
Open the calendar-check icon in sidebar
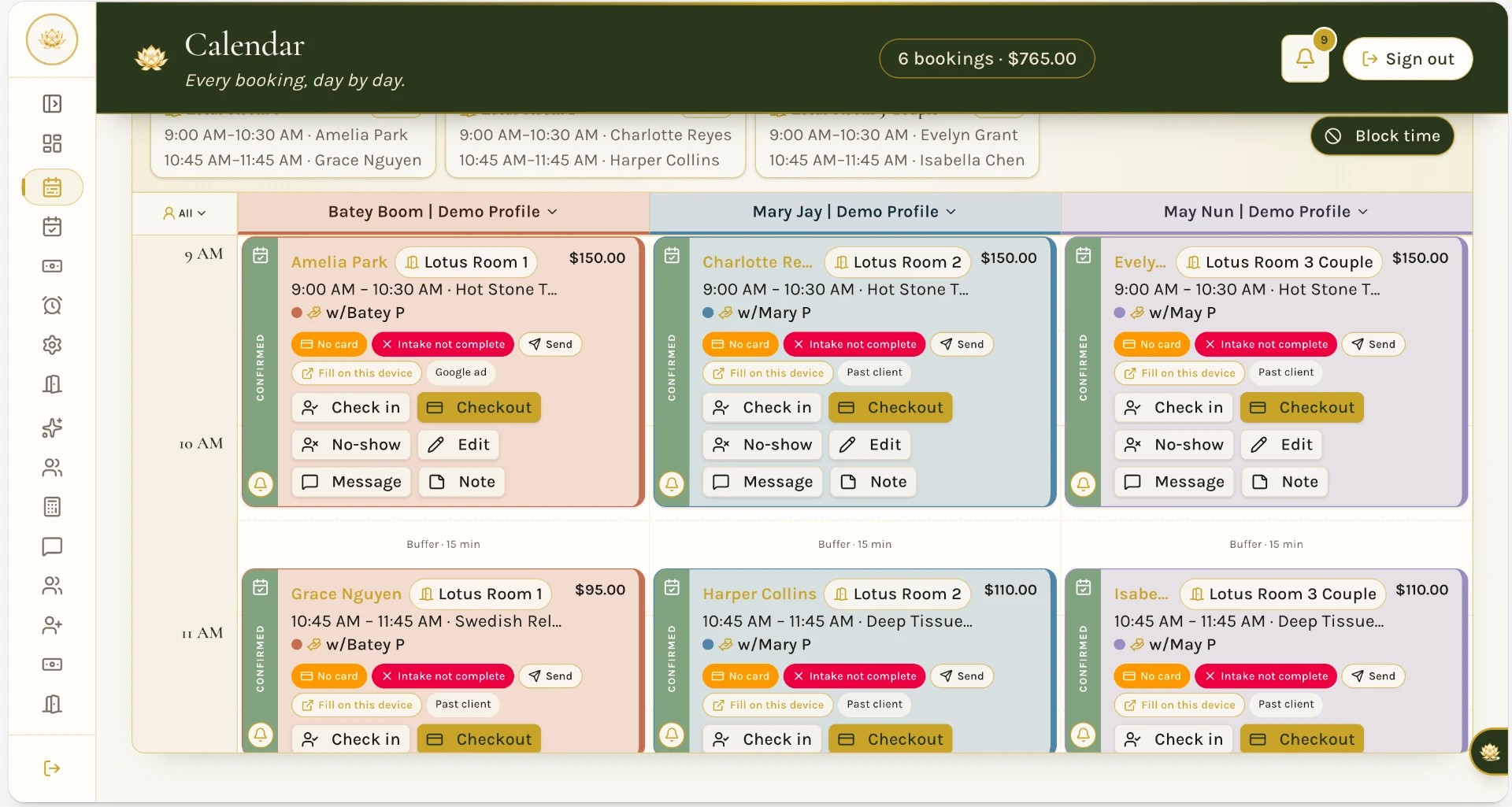[52, 227]
